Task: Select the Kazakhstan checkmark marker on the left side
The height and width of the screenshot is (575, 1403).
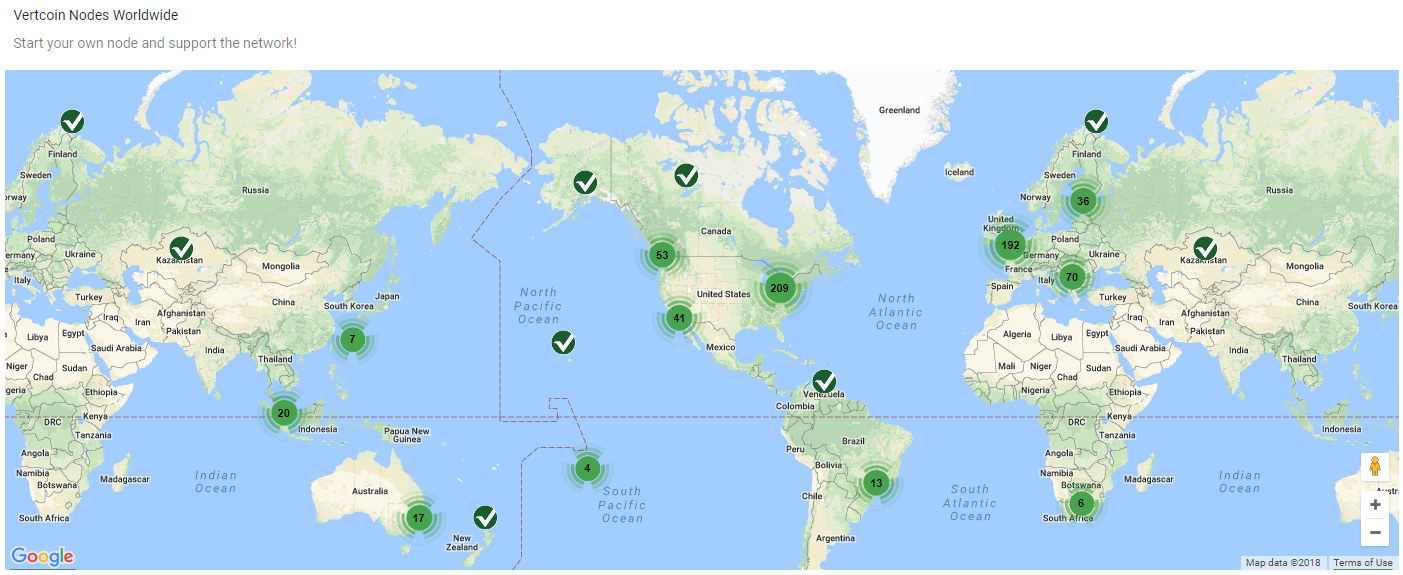Action: click(181, 248)
